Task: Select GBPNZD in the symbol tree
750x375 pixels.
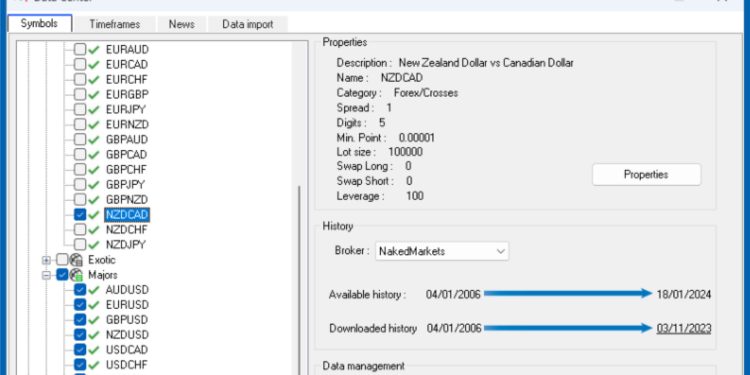Action: tap(127, 199)
